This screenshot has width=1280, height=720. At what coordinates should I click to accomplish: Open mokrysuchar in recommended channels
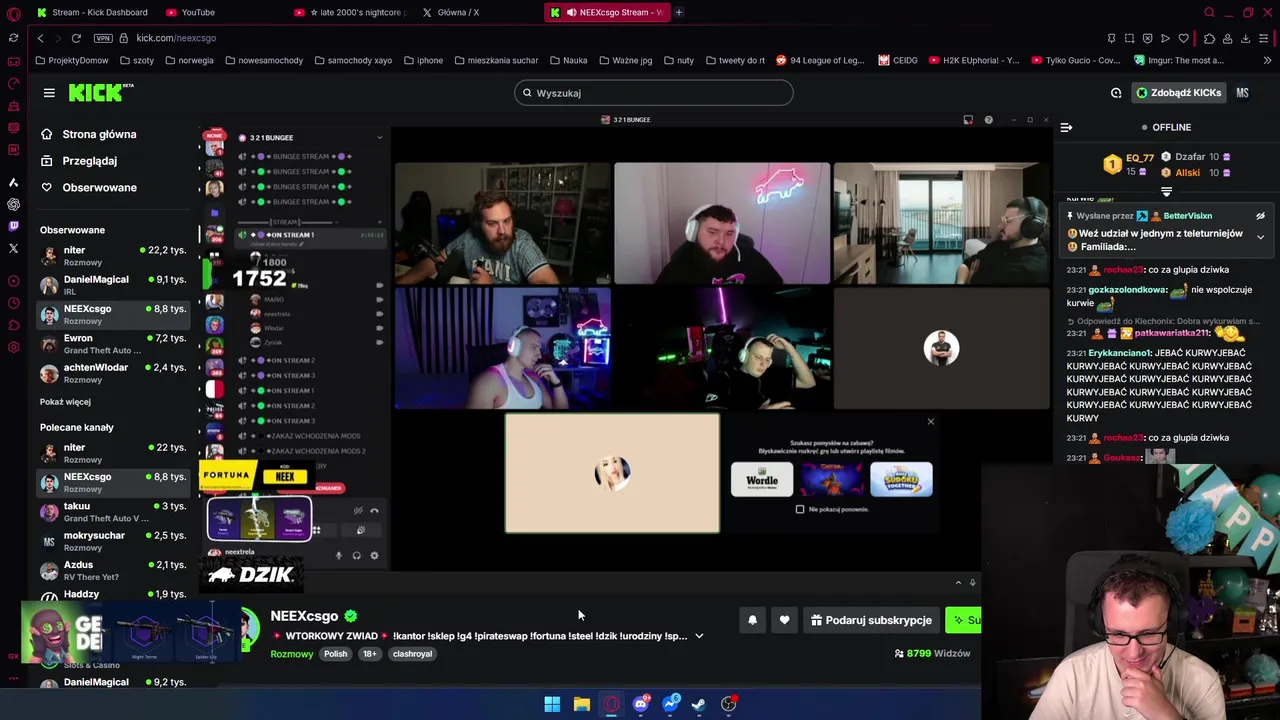point(113,541)
